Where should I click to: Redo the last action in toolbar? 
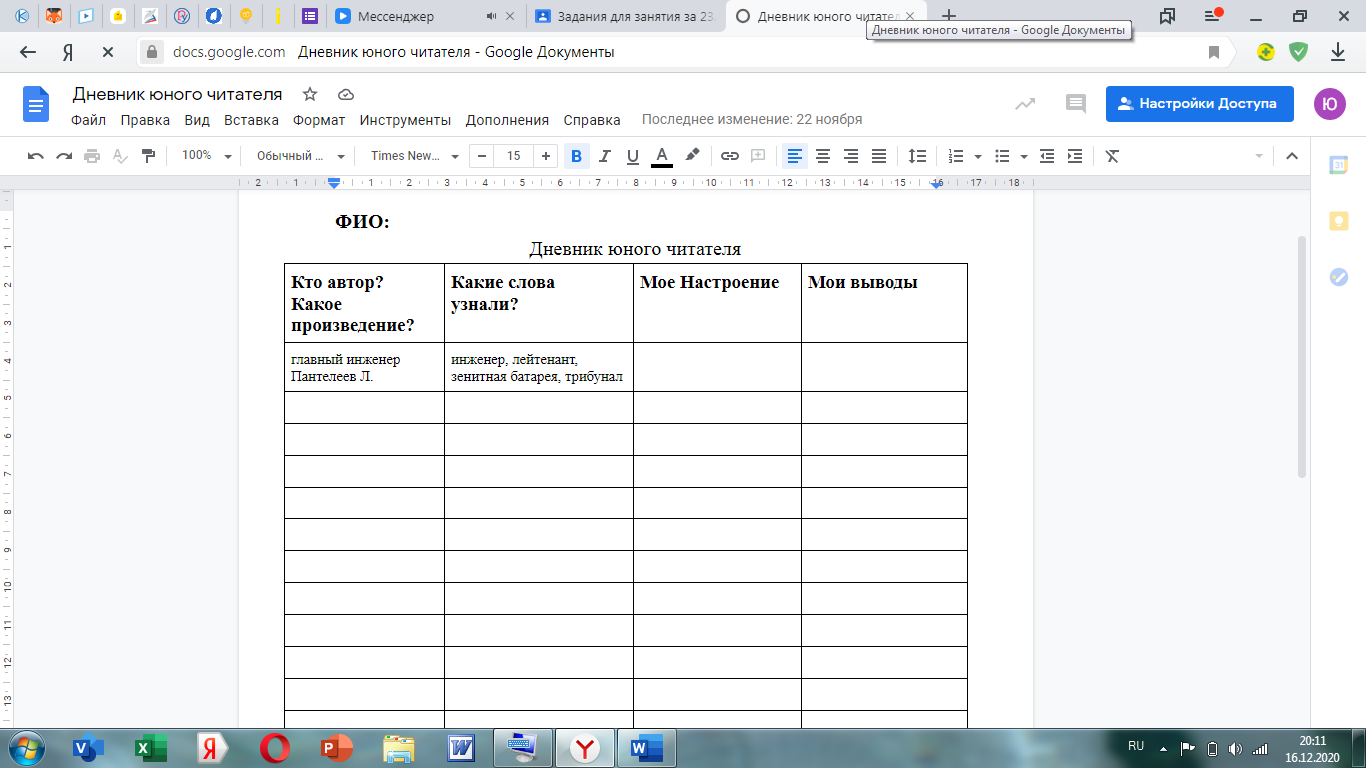pyautogui.click(x=64, y=156)
